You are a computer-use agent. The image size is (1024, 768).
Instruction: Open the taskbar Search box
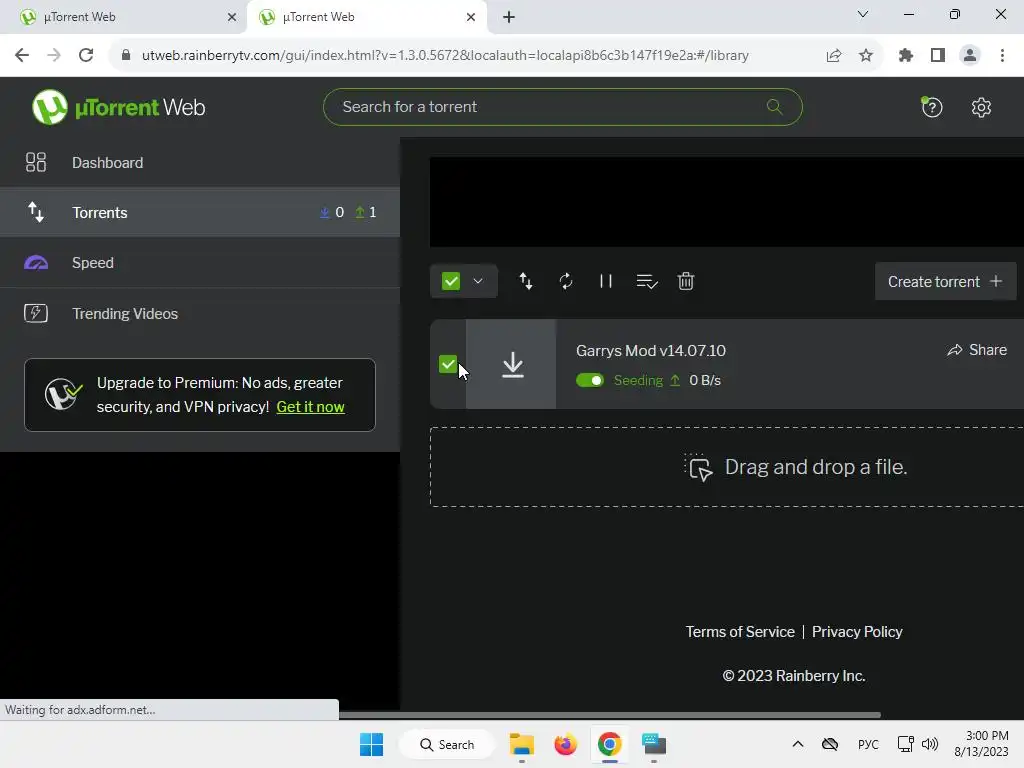point(447,744)
